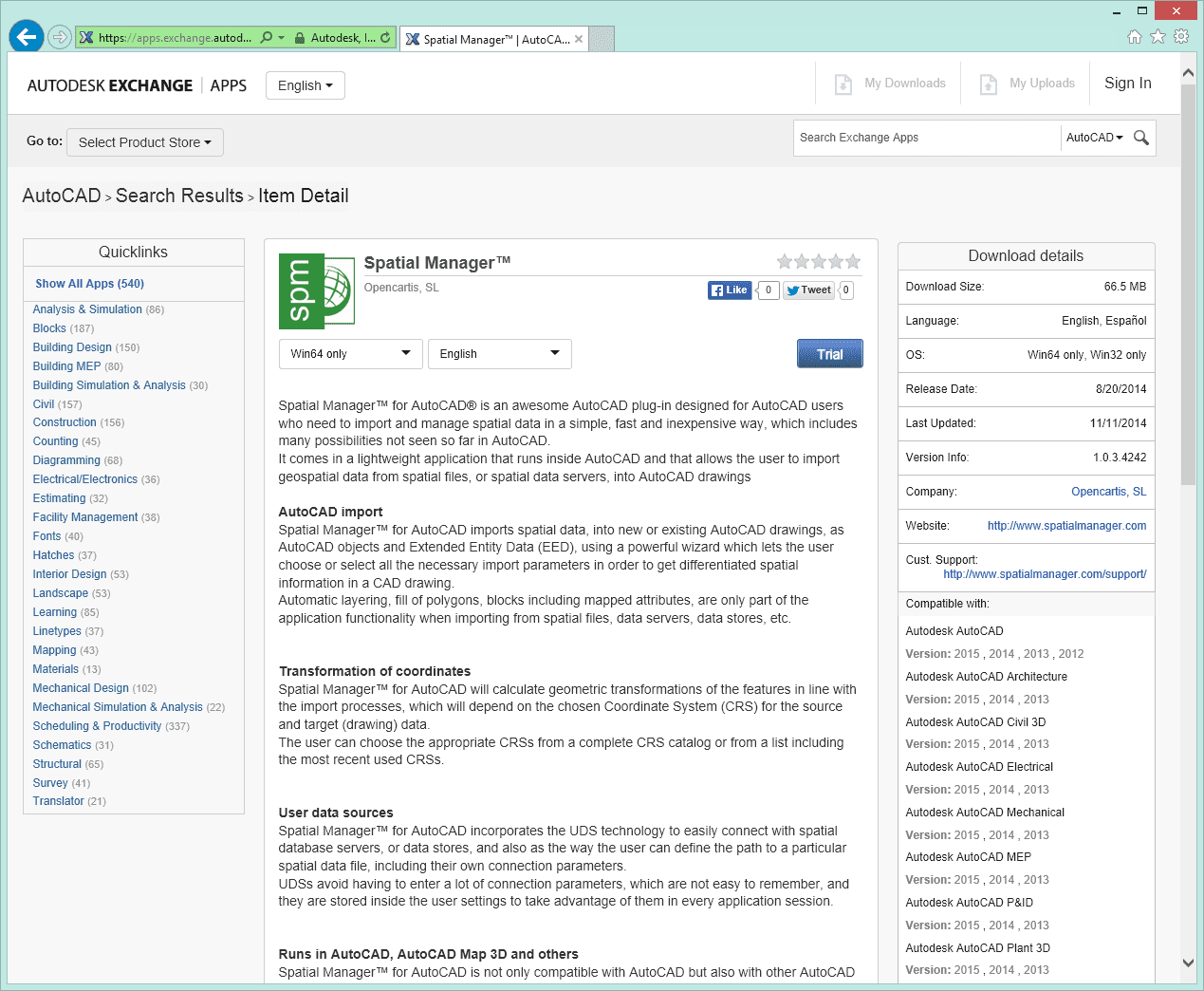Open the Mapping category link
Screen dimensions: 1204x991
click(x=54, y=650)
